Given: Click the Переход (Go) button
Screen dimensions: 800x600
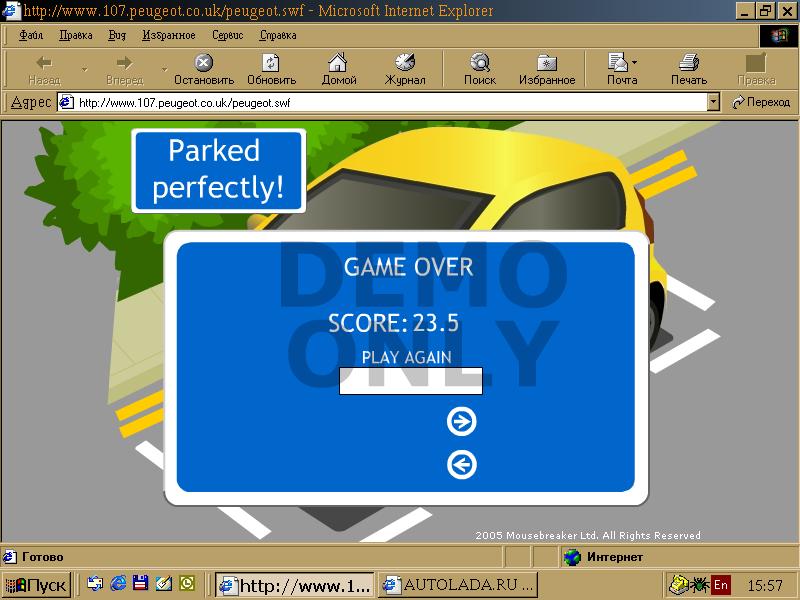Looking at the screenshot, I should click(x=761, y=102).
